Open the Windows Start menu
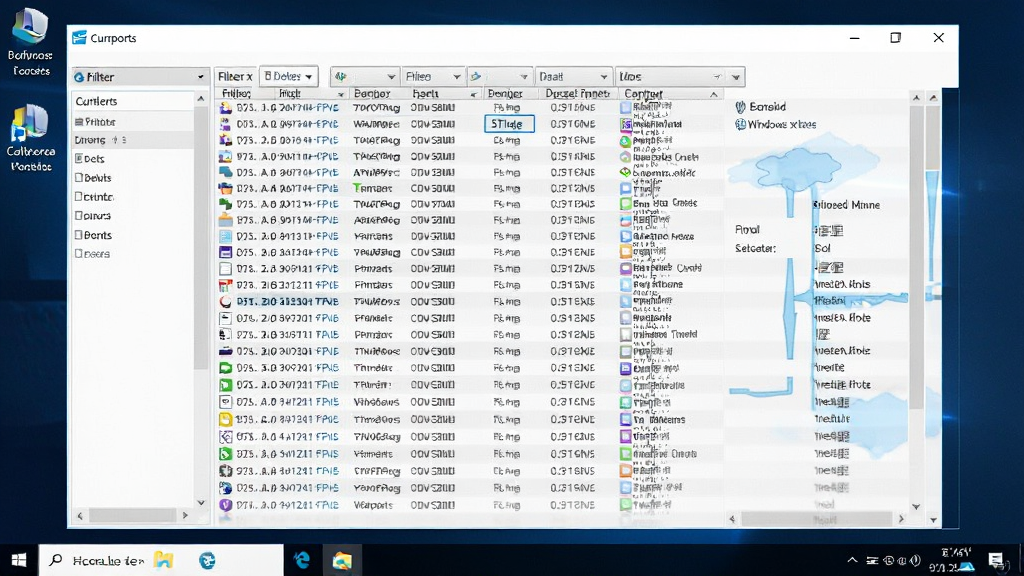 point(18,560)
